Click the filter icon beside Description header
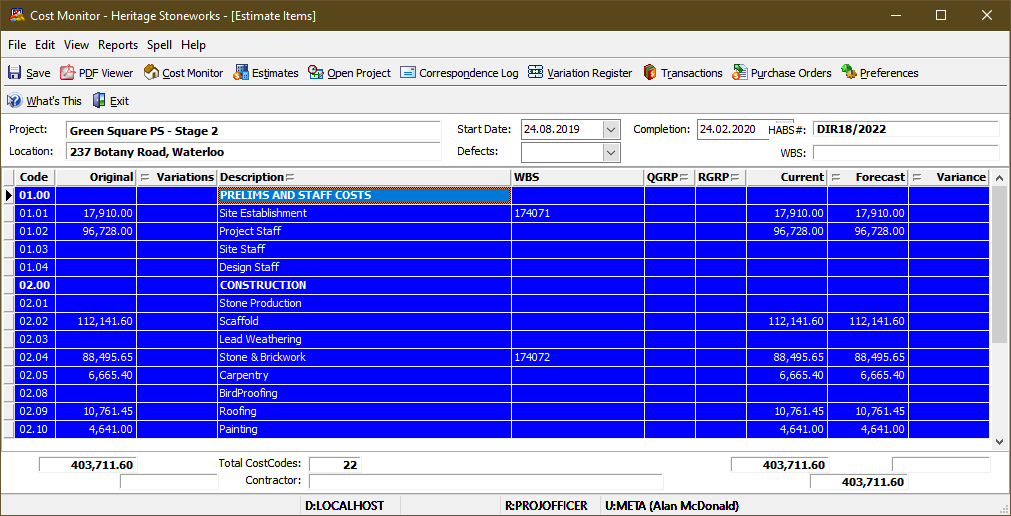Image resolution: width=1011 pixels, height=516 pixels. tap(290, 177)
